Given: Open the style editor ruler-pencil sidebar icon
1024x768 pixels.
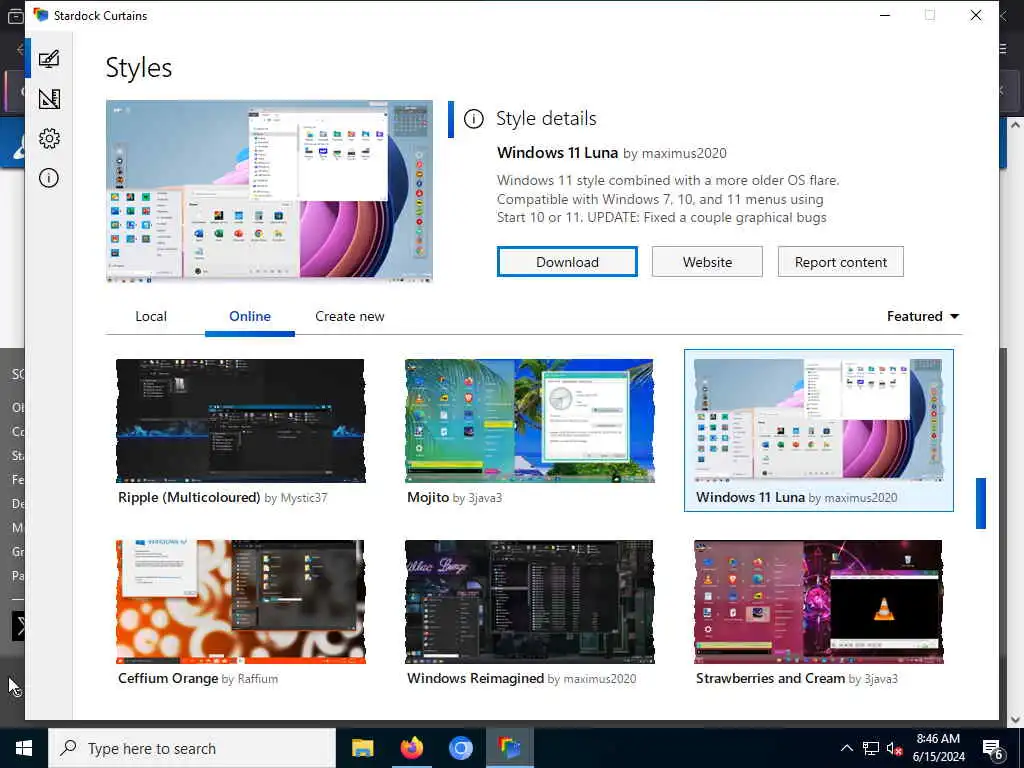Looking at the screenshot, I should [49, 99].
